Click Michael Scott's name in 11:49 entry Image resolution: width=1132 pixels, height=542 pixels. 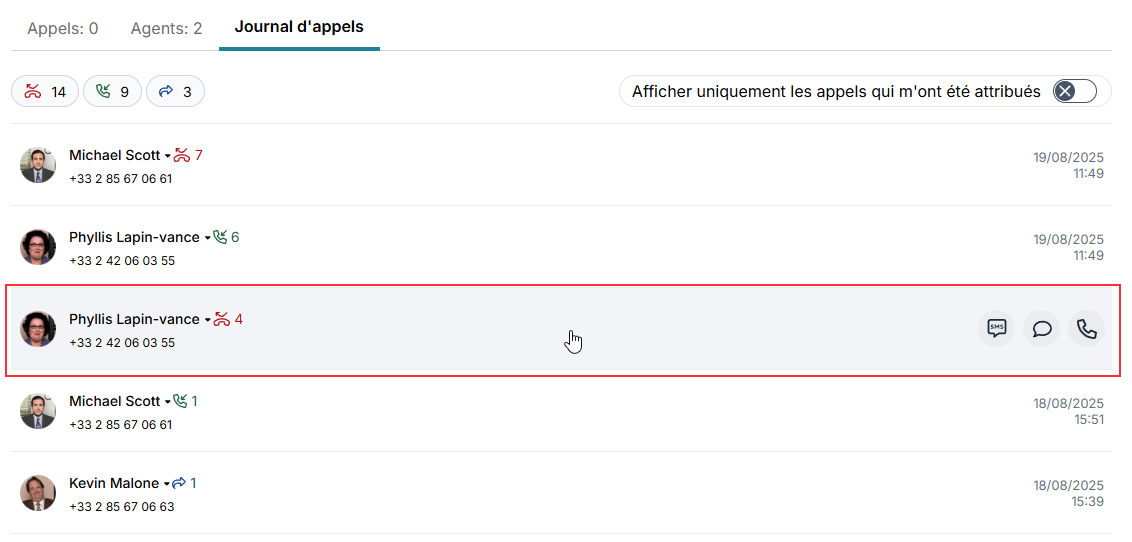tap(114, 155)
